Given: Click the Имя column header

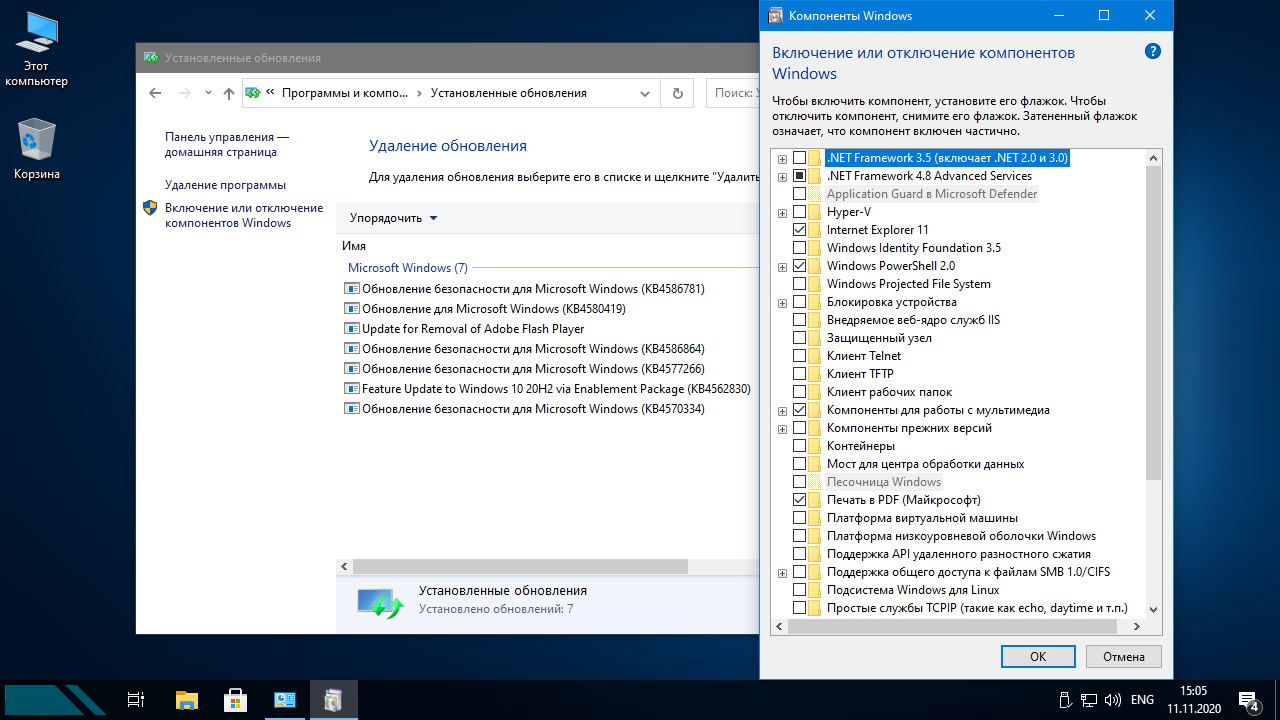Looking at the screenshot, I should tap(354, 246).
